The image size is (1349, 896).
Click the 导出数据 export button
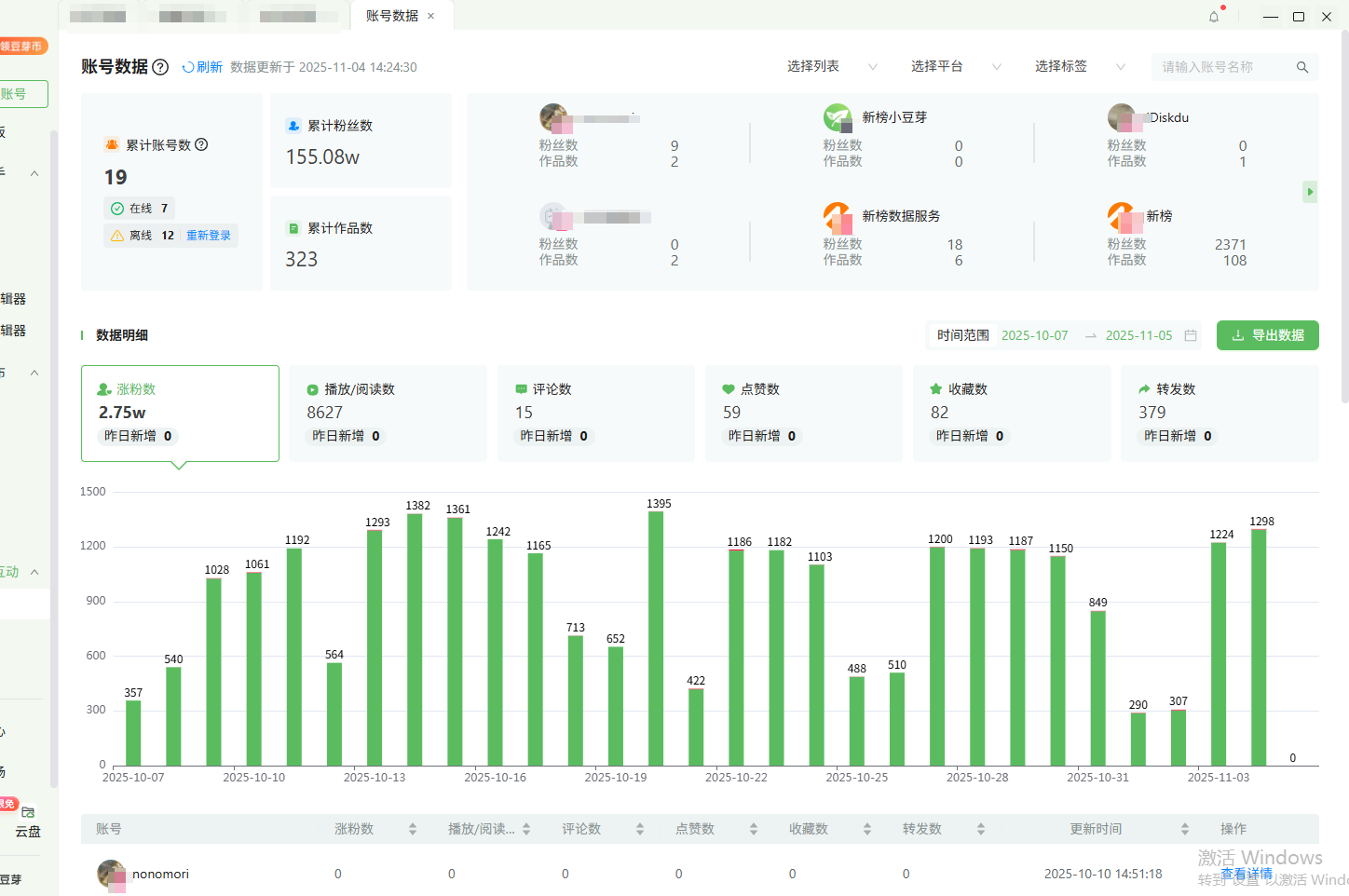1267,335
